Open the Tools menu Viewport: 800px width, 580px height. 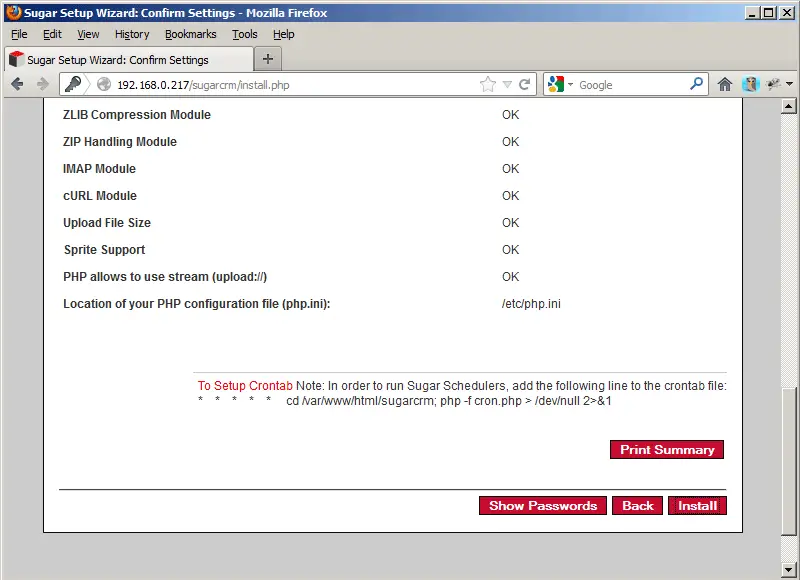pyautogui.click(x=245, y=34)
